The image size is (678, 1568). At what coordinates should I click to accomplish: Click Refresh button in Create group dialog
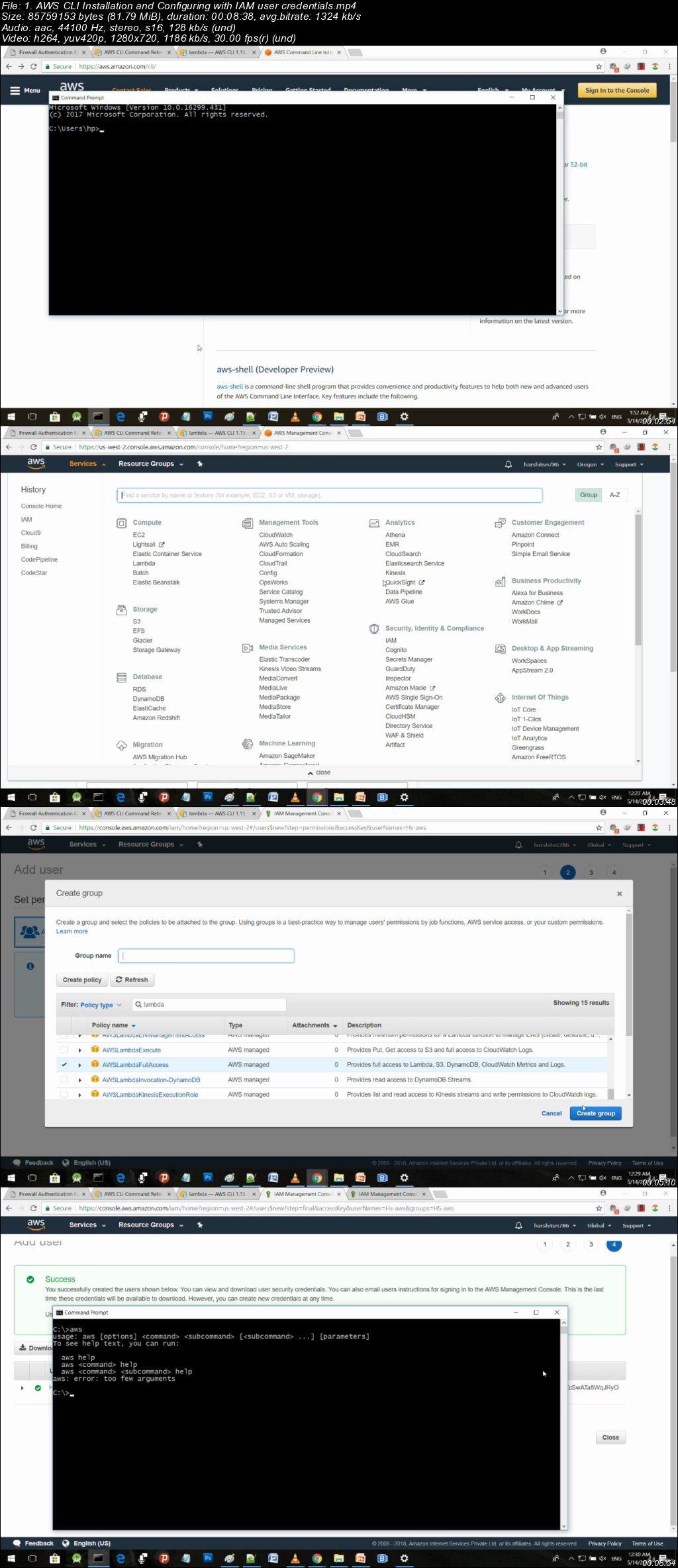(132, 980)
